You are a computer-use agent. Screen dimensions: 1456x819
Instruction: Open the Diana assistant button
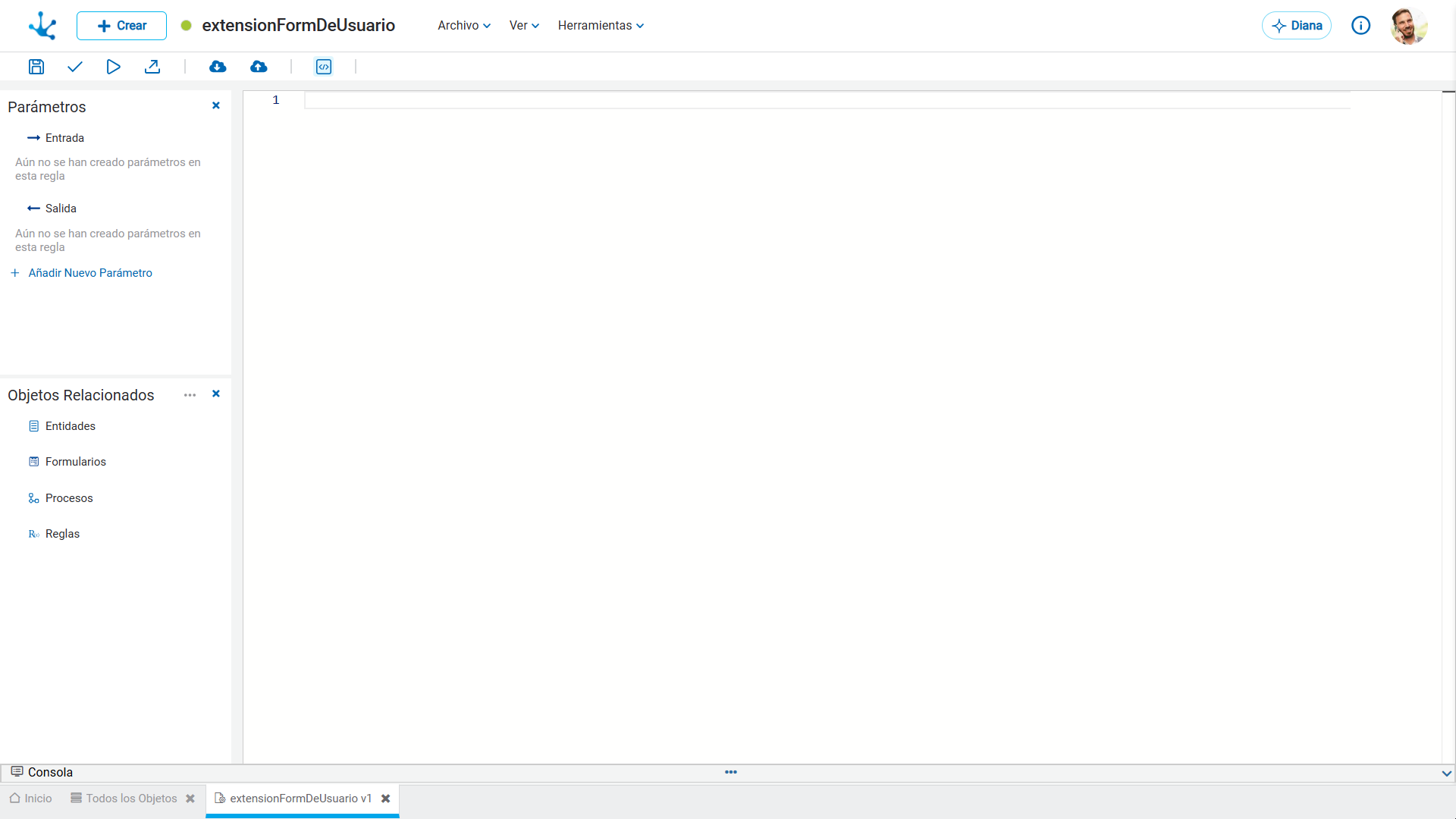pos(1297,26)
